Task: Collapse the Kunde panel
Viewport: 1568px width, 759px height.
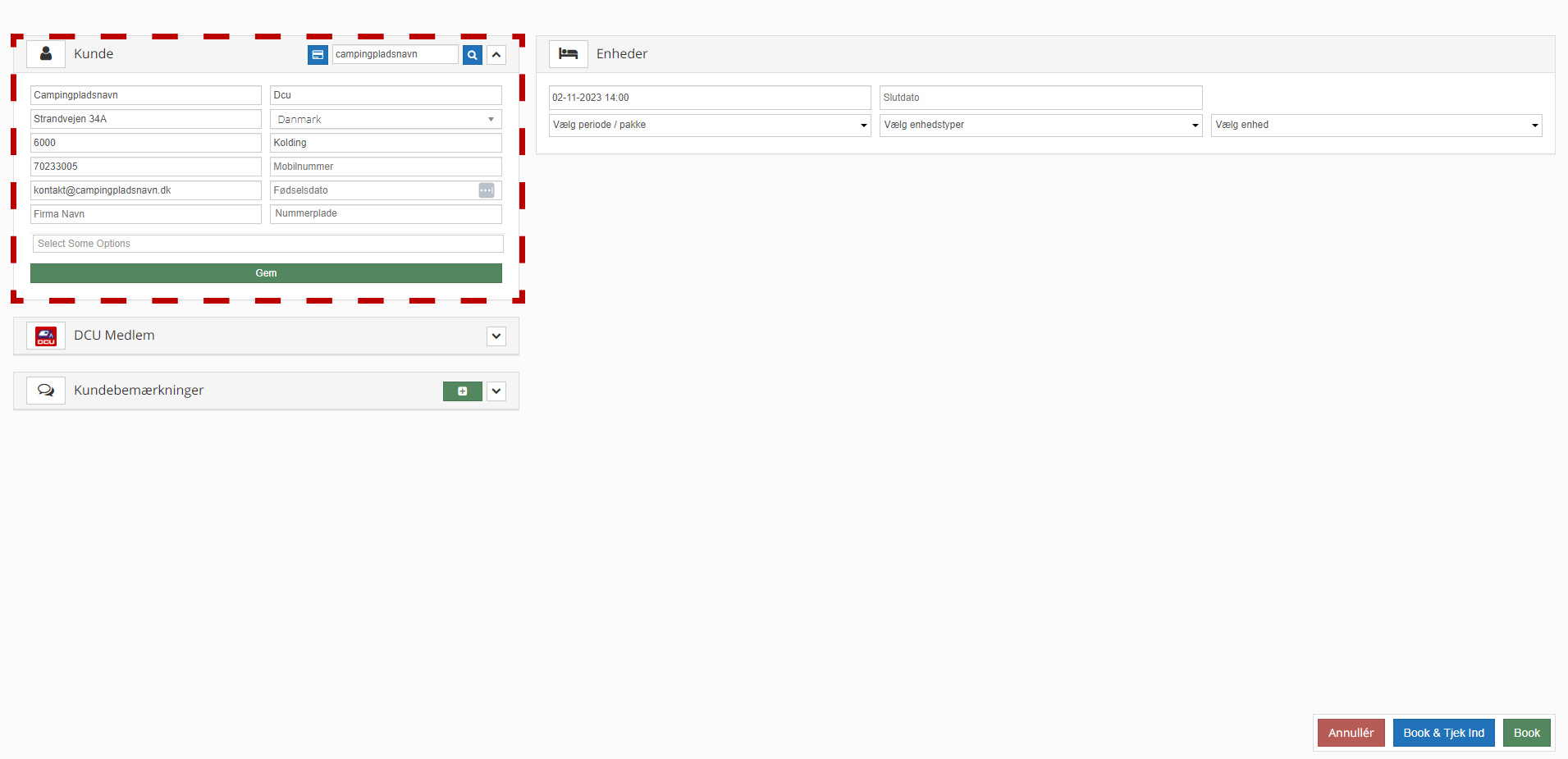Action: 496,55
